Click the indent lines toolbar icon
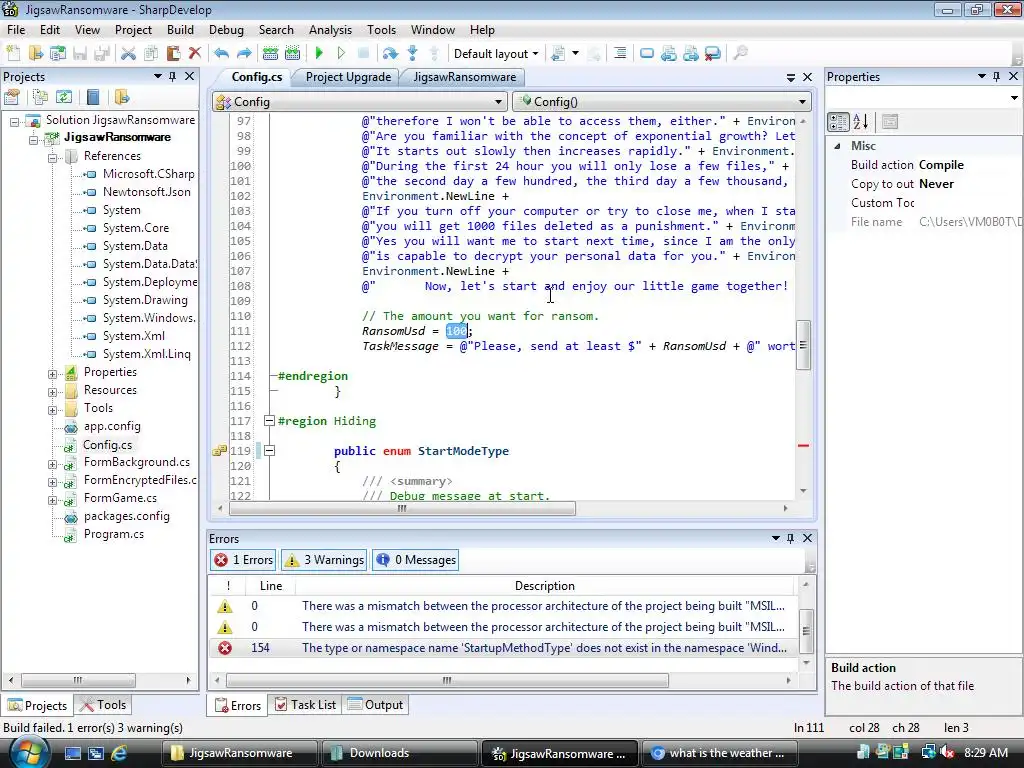This screenshot has height=768, width=1024. (x=620, y=54)
